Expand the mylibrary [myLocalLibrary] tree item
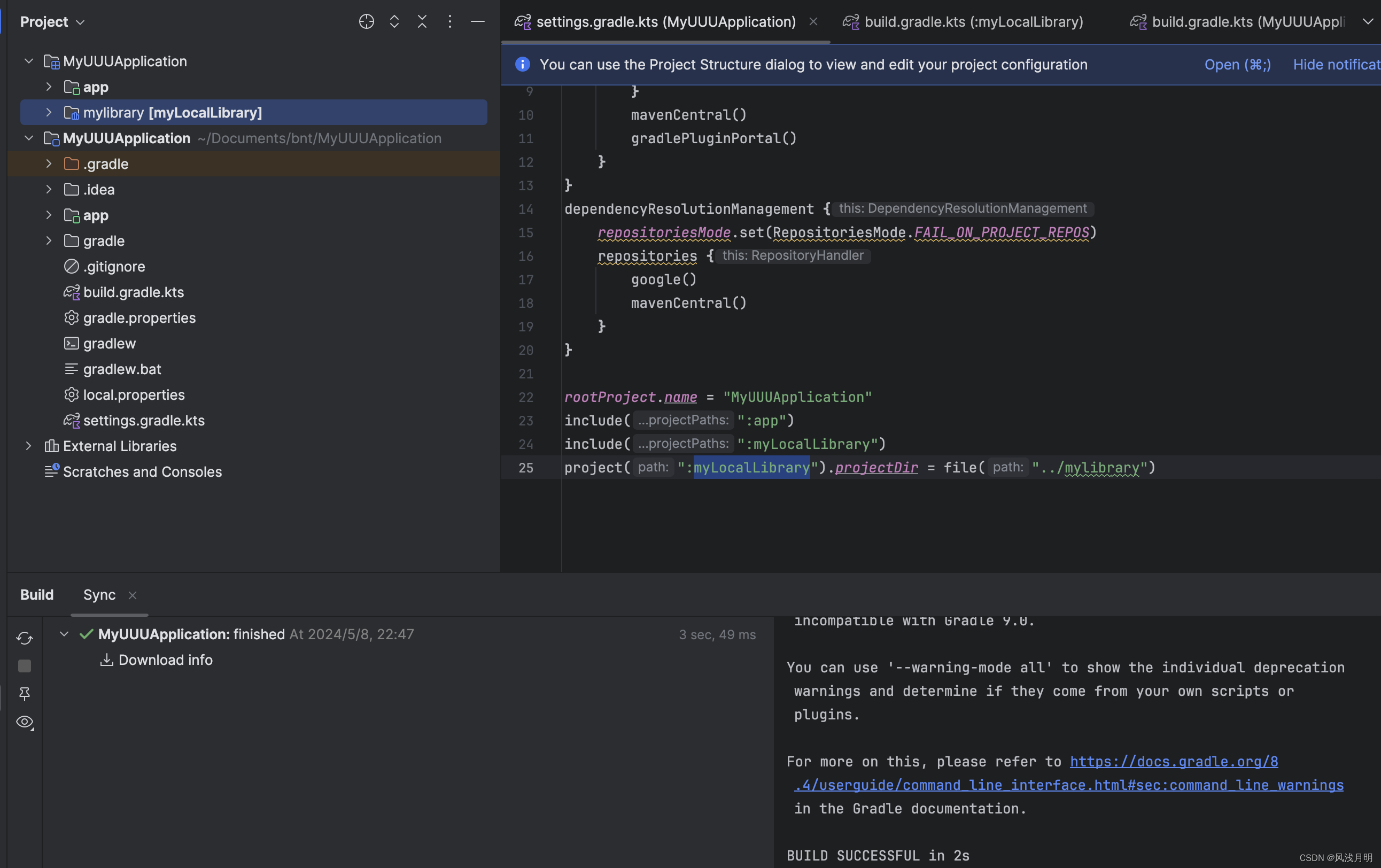This screenshot has height=868, width=1381. click(x=47, y=112)
